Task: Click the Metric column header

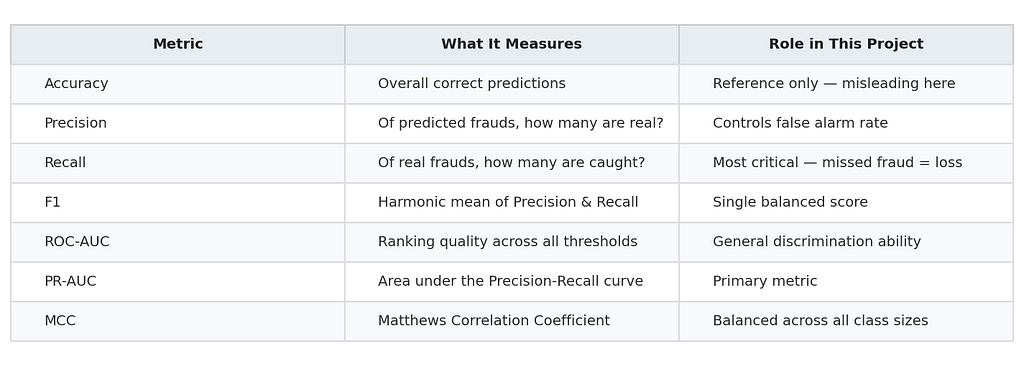Action: click(x=178, y=44)
